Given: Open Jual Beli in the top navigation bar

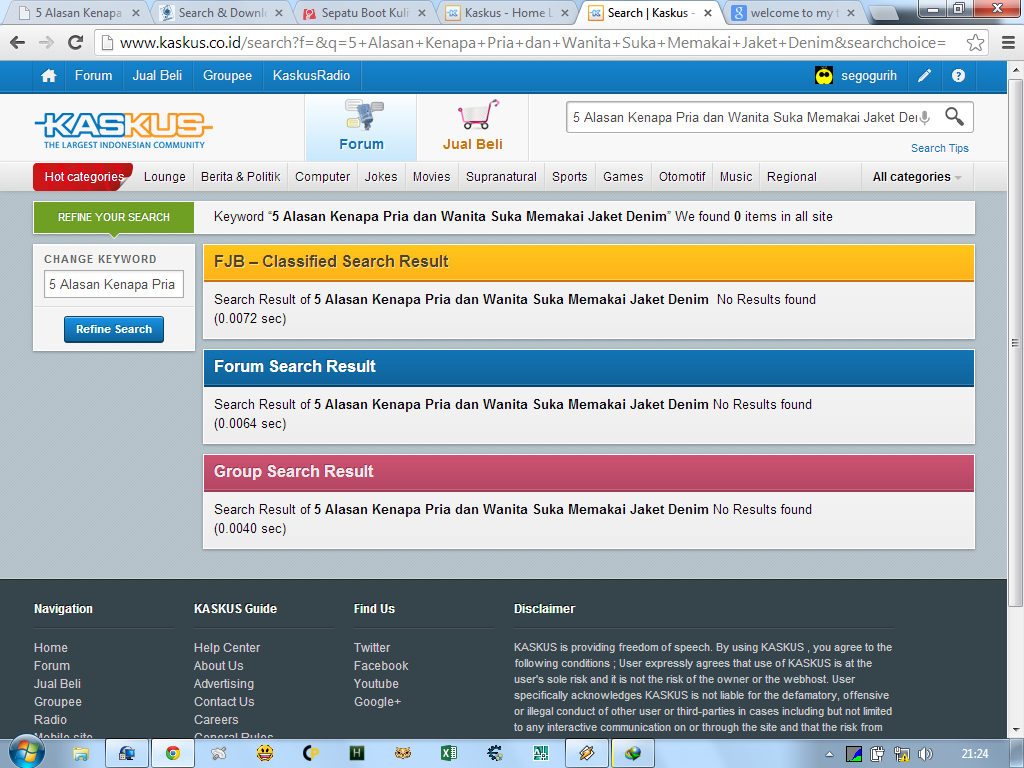Looking at the screenshot, I should pos(157,76).
